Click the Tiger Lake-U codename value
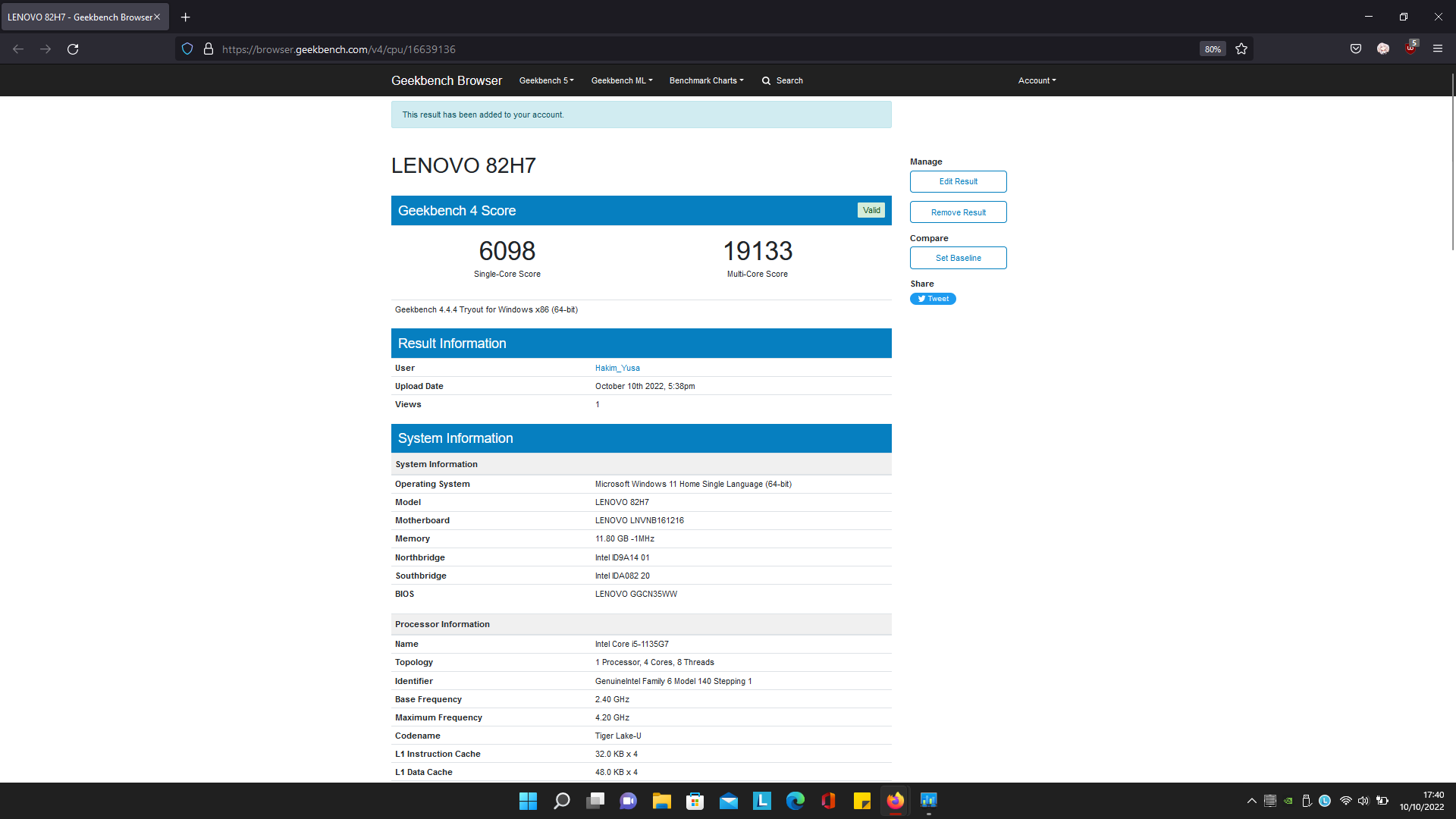 pyautogui.click(x=618, y=736)
